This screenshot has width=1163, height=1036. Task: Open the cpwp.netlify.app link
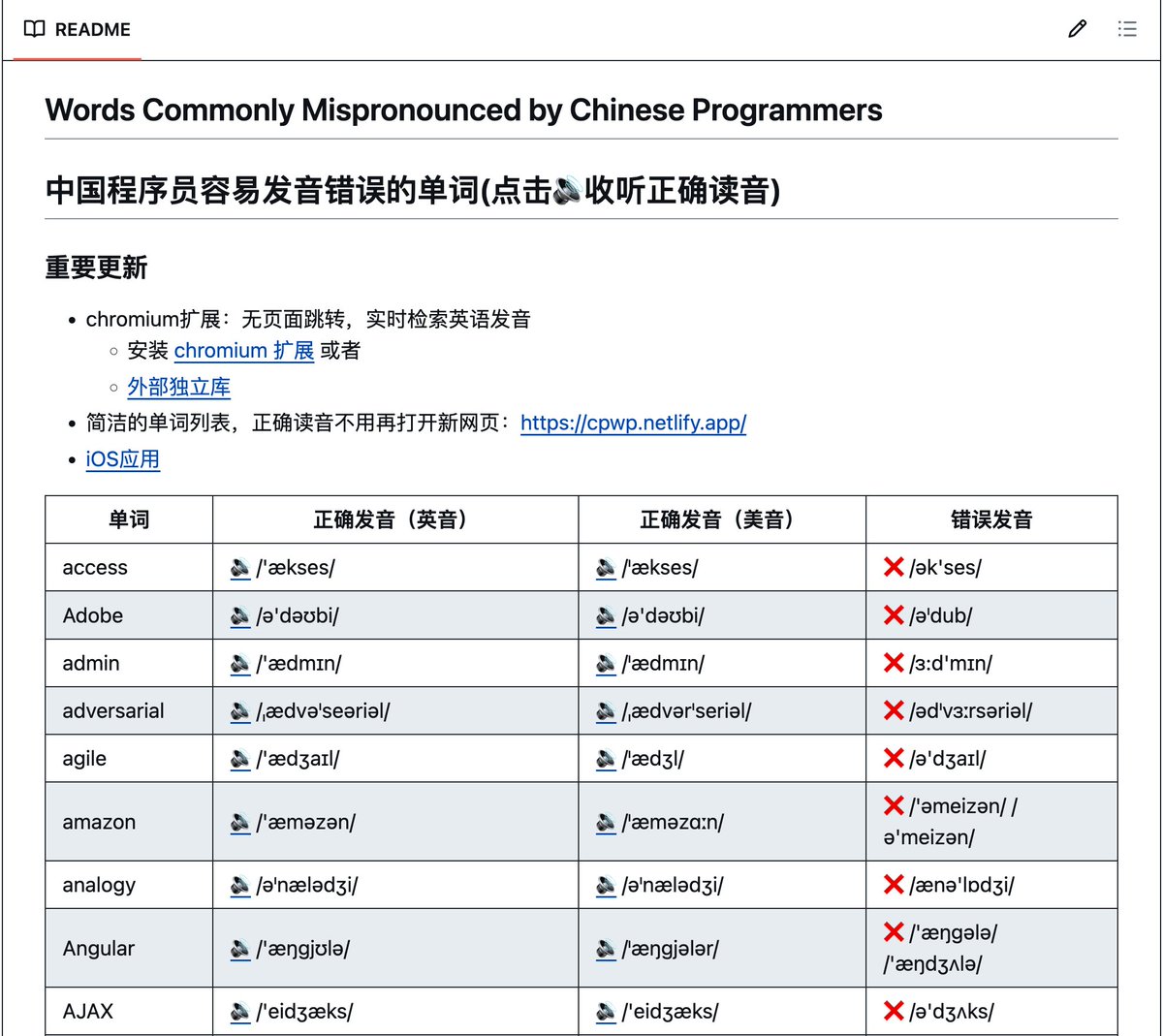pyautogui.click(x=634, y=424)
